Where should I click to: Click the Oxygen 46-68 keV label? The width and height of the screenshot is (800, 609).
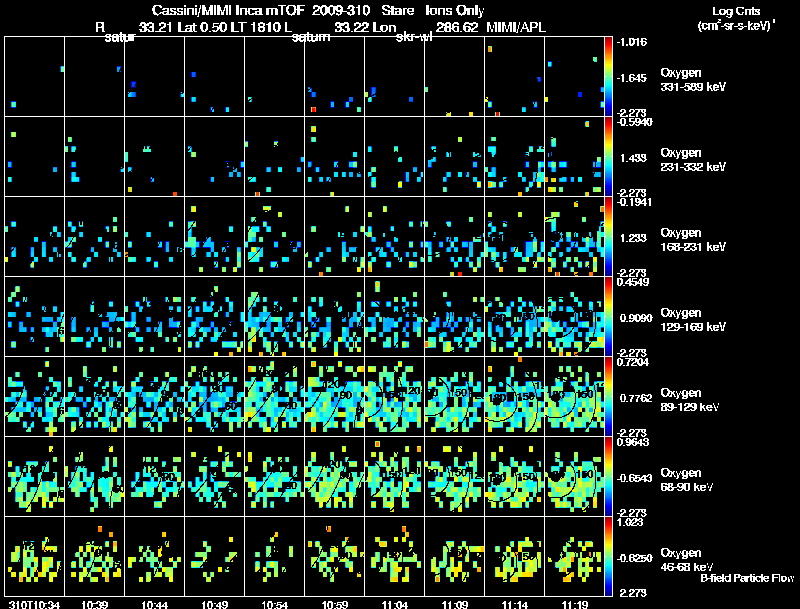(x=687, y=560)
